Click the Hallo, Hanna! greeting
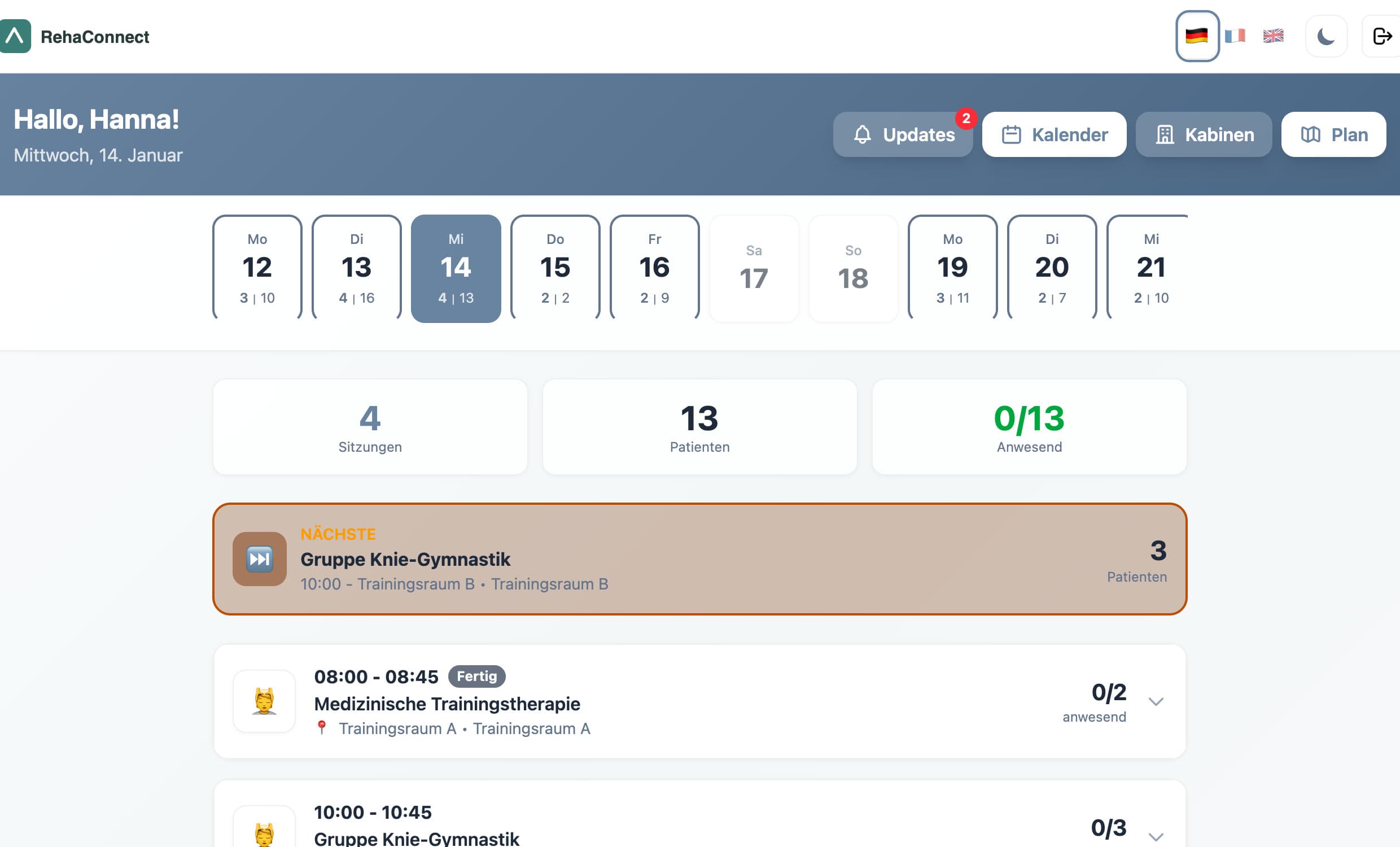 [x=97, y=119]
